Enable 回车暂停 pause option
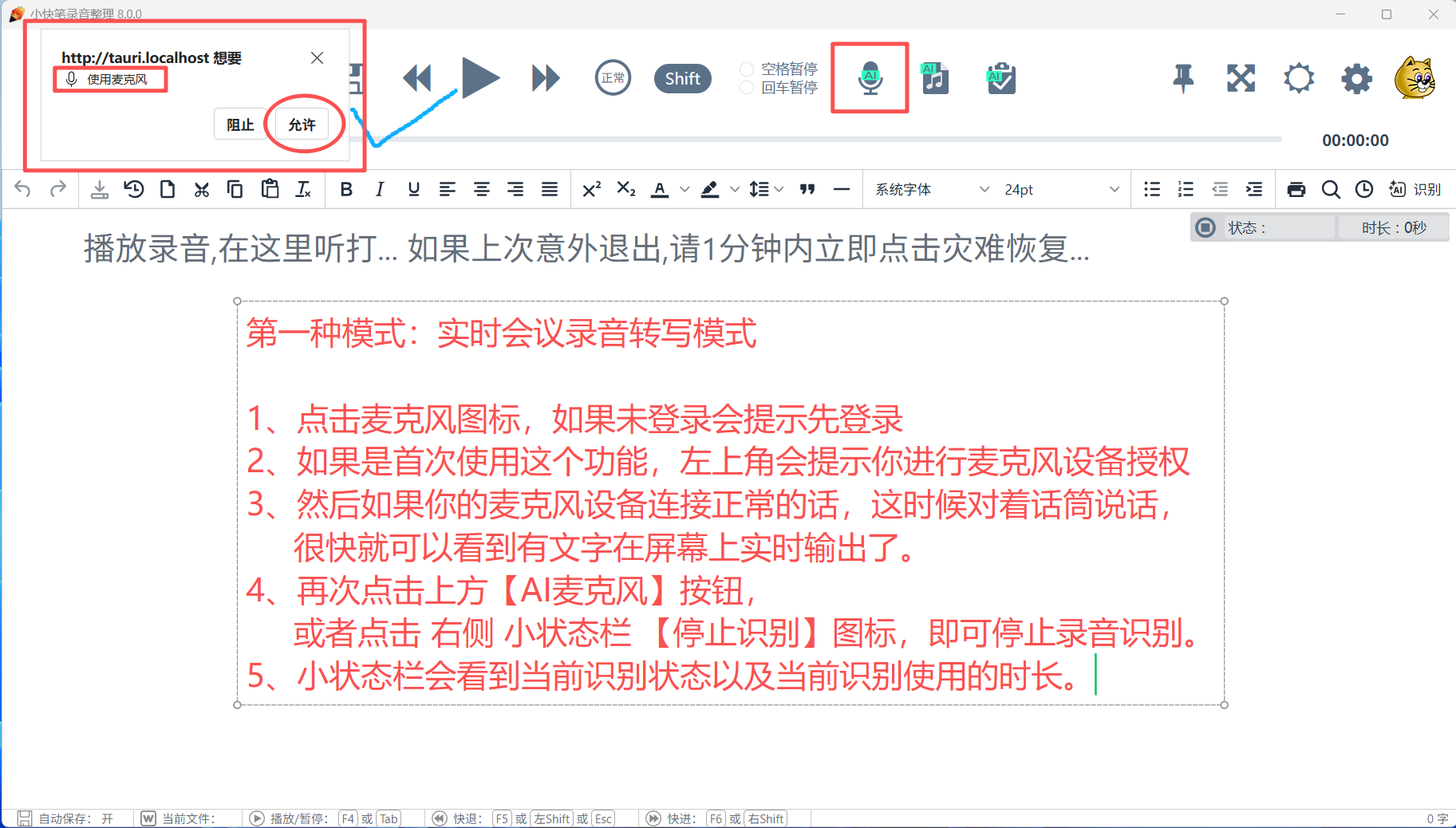Screen dimensions: 1456x828 (x=747, y=88)
